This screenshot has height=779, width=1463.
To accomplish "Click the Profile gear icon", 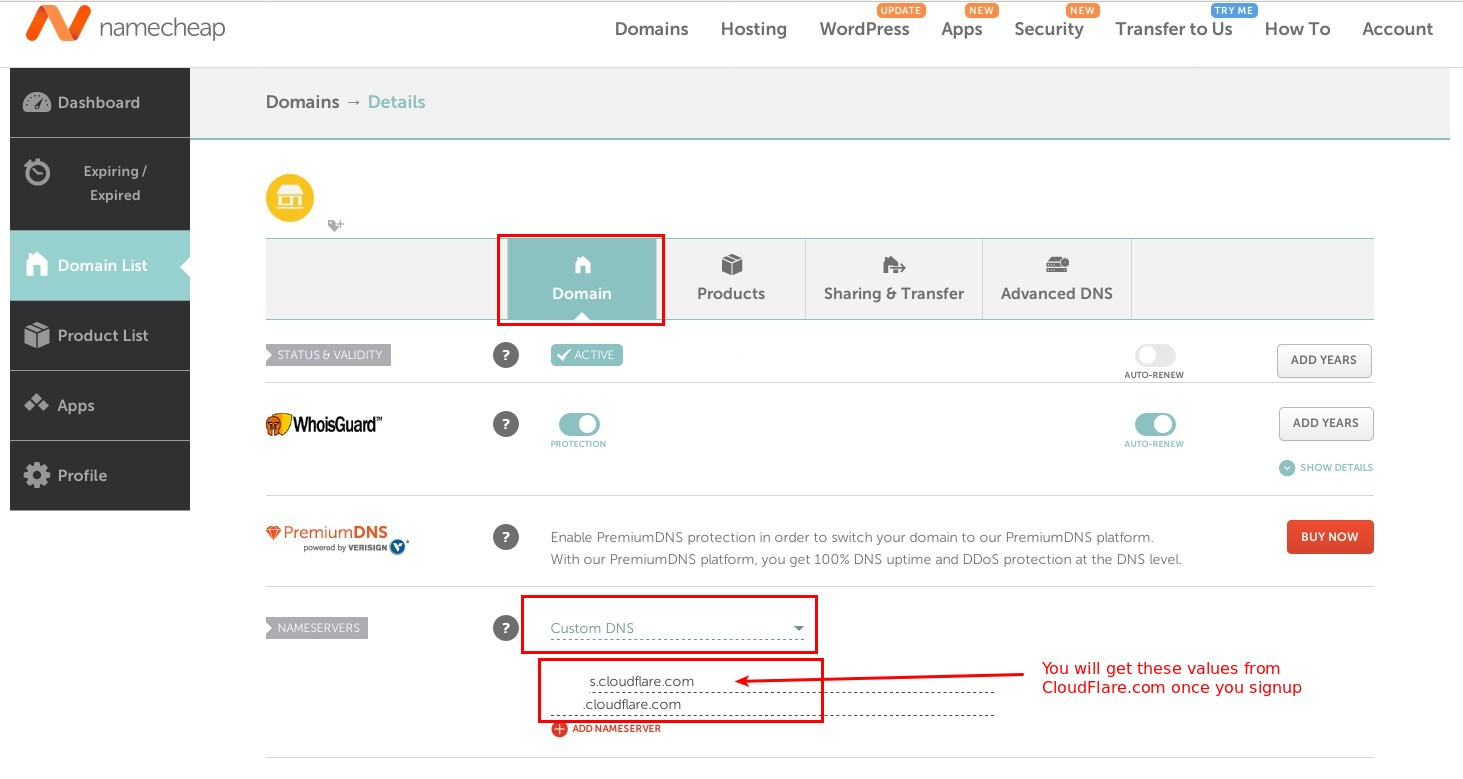I will 37,475.
